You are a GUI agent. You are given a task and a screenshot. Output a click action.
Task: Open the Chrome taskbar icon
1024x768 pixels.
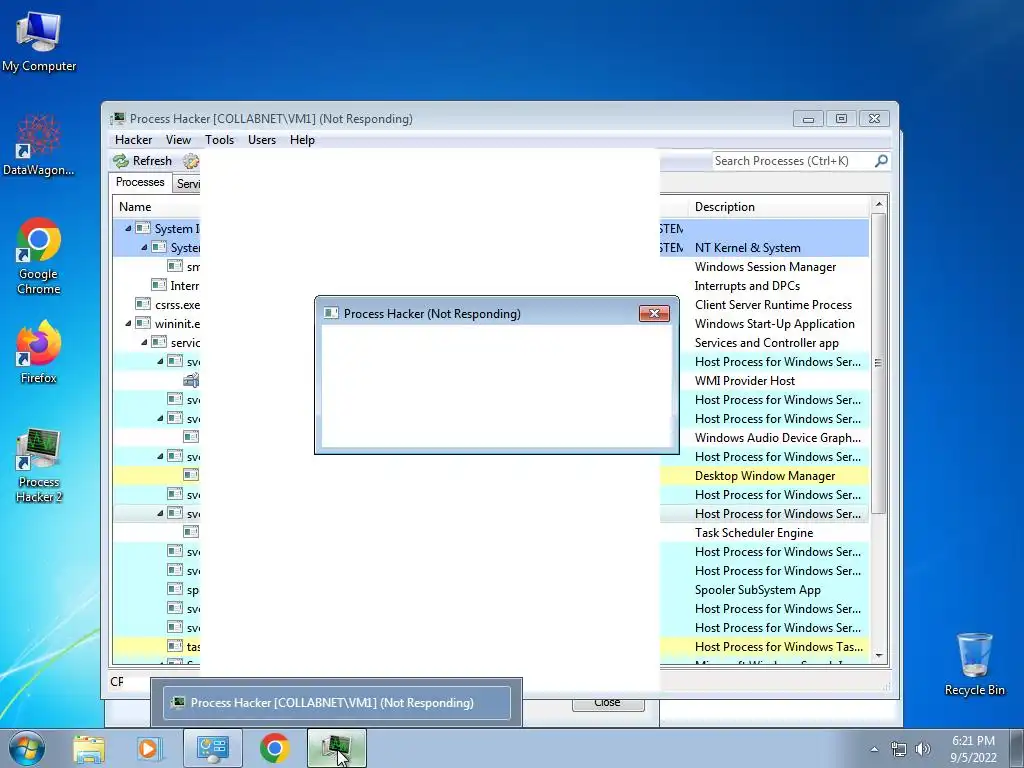274,748
